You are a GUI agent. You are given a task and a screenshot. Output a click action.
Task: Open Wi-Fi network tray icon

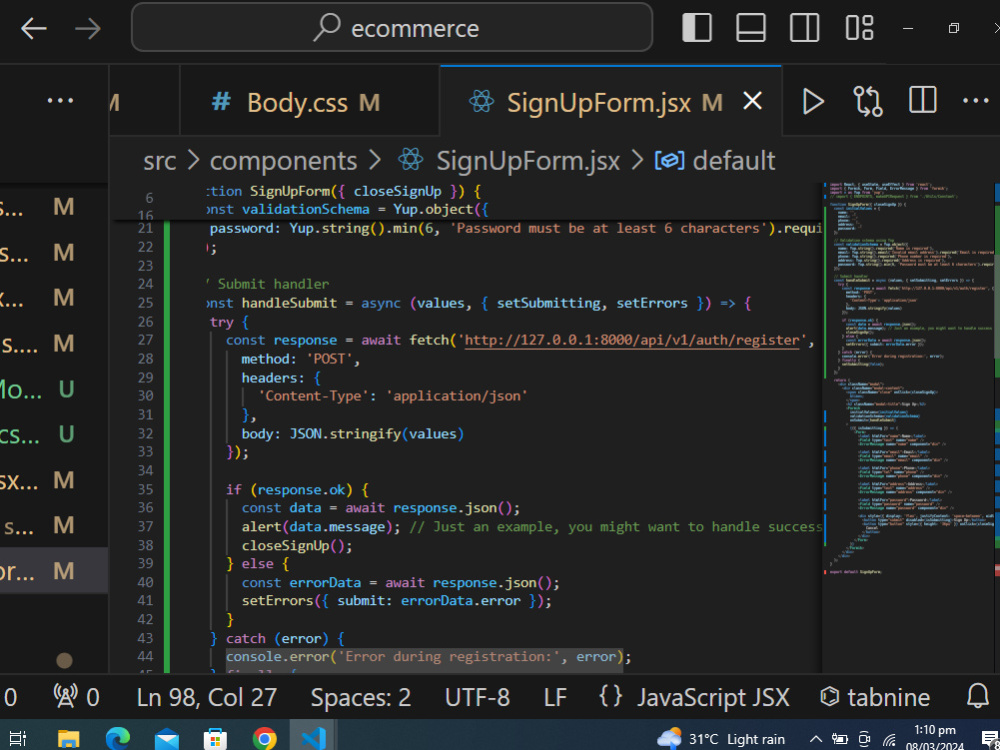(x=889, y=740)
